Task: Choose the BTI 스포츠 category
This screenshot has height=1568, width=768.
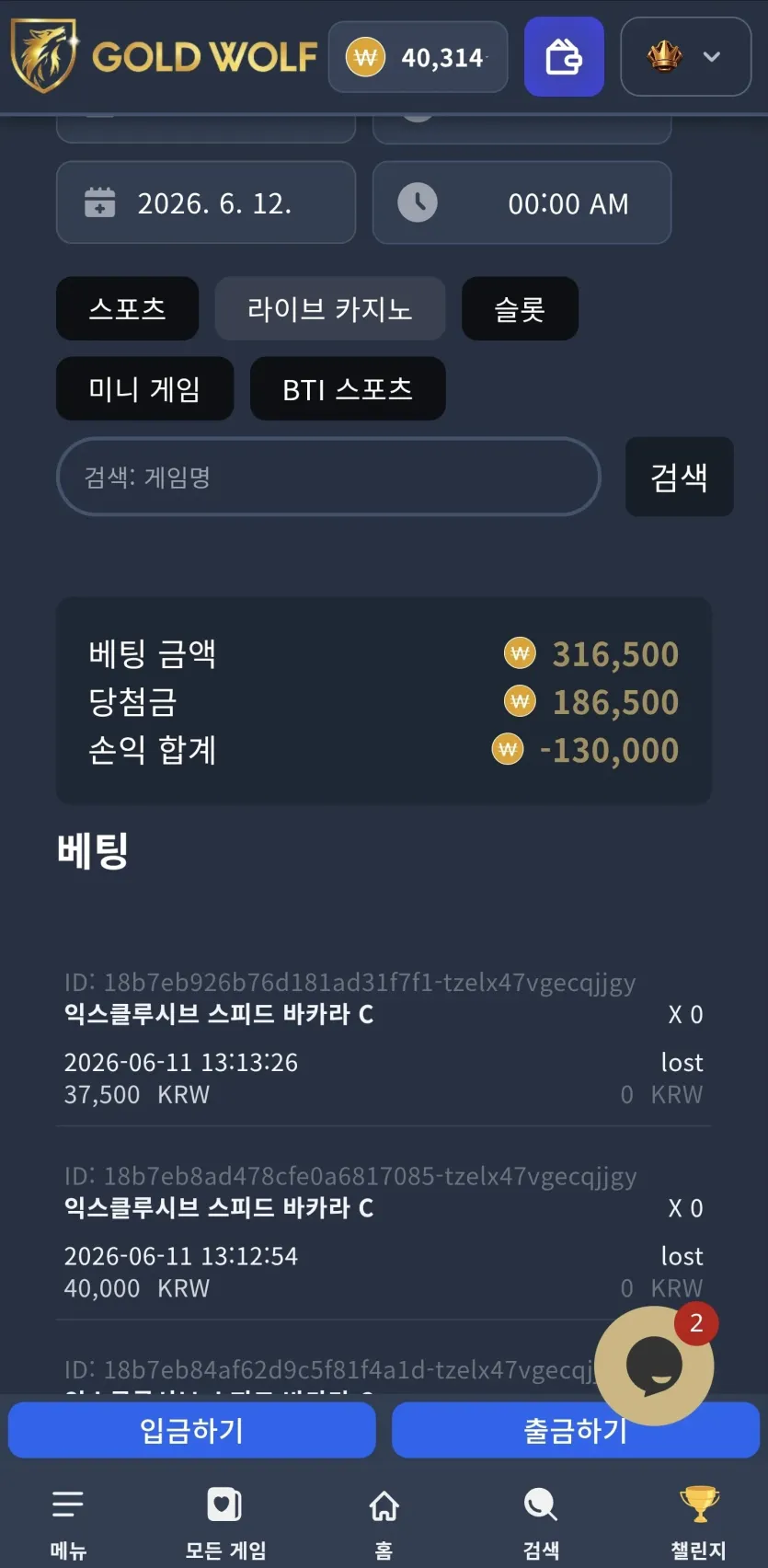Action: (348, 388)
